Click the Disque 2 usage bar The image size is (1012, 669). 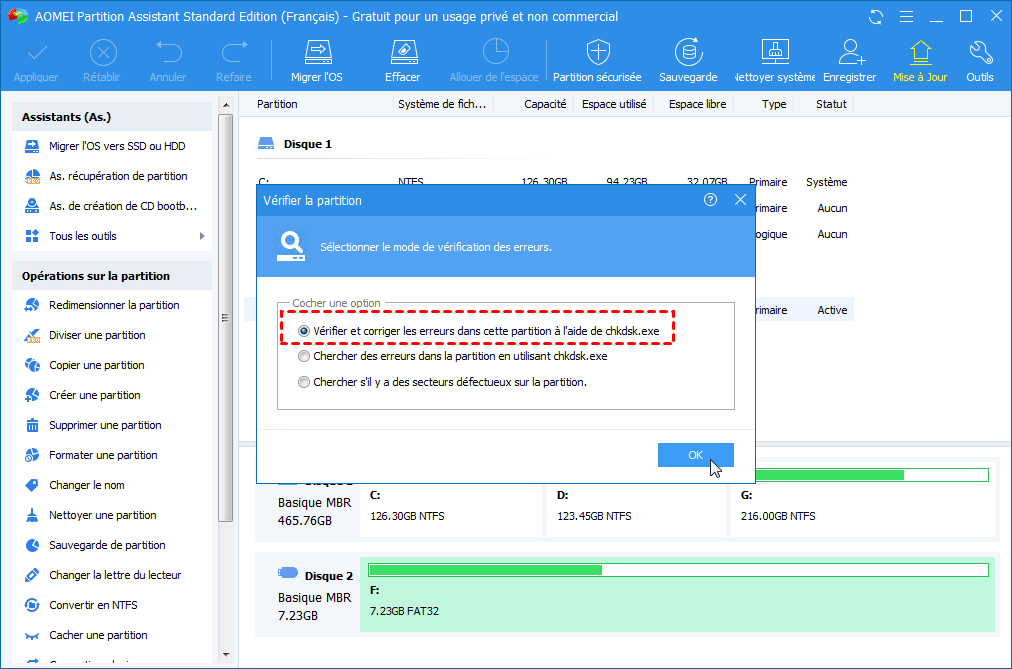[x=678, y=570]
